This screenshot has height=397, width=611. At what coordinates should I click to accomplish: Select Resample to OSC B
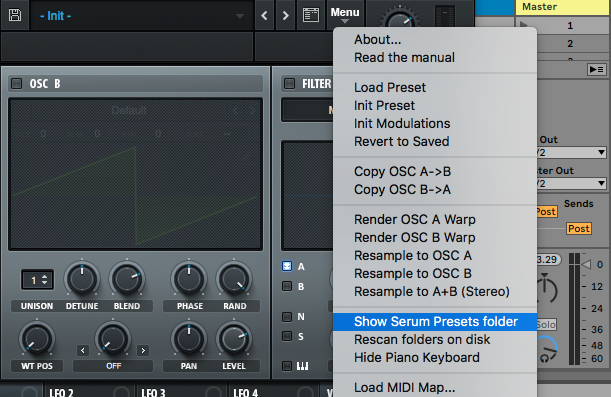435,273
